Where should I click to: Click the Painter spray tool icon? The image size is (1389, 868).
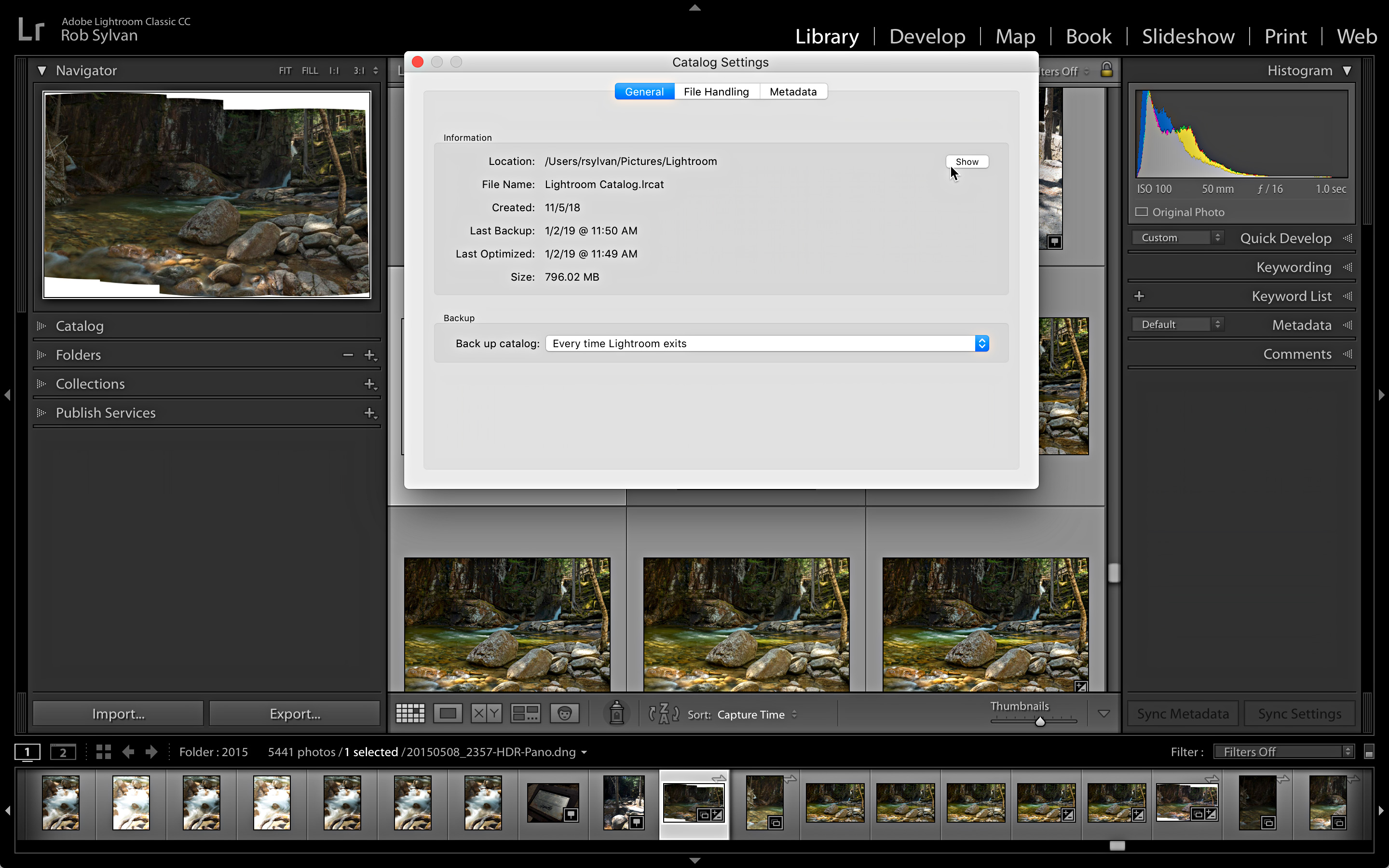(617, 713)
